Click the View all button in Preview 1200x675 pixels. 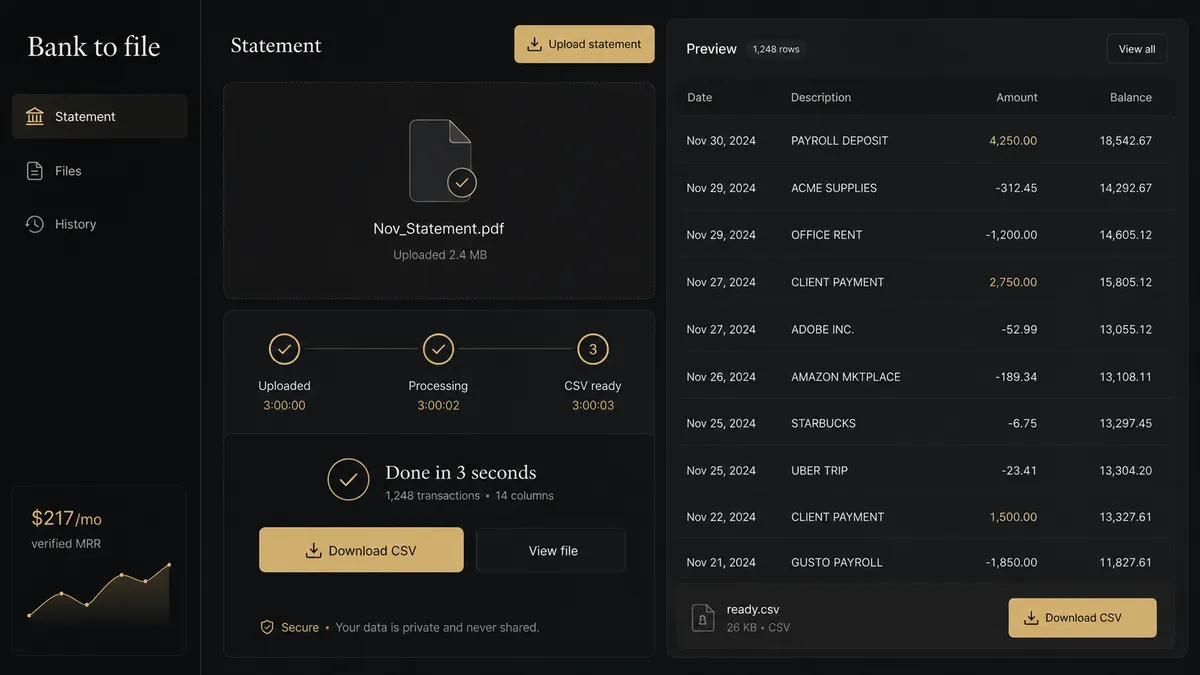1137,49
